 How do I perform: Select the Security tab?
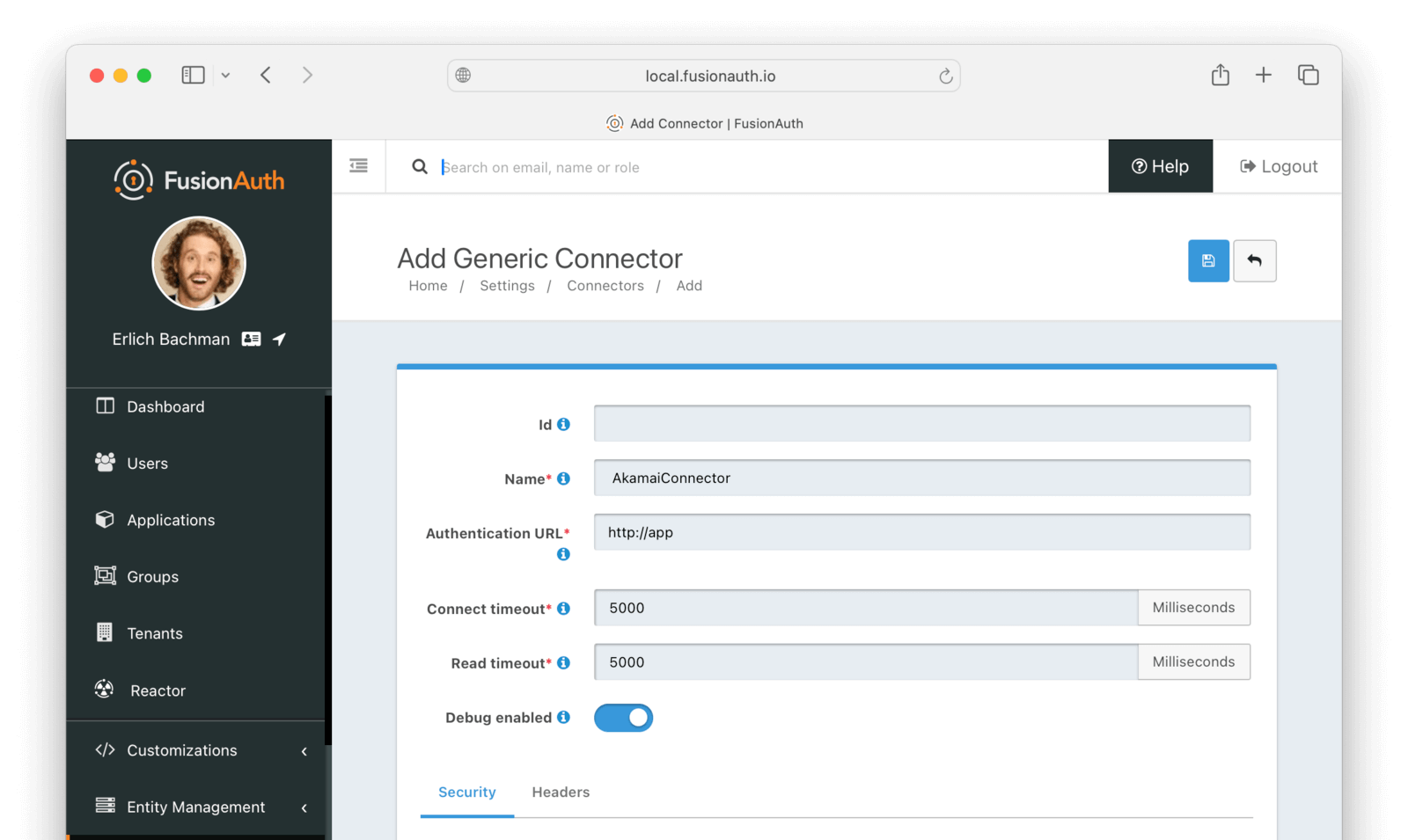466,792
